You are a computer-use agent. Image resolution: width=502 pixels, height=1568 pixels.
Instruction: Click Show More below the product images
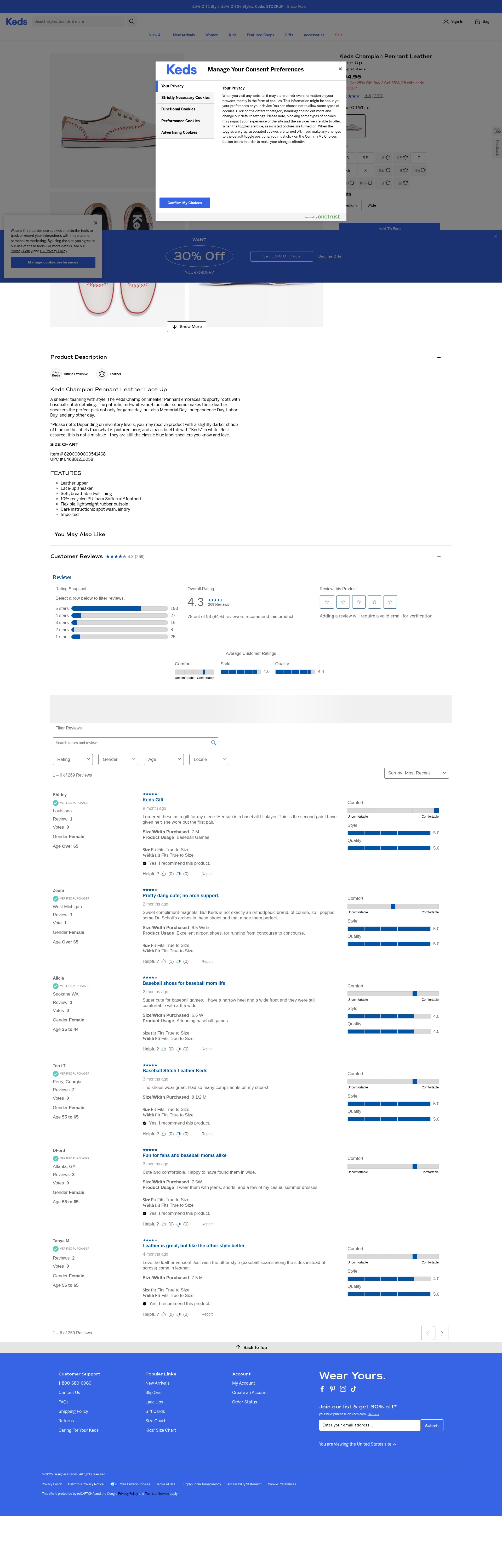187,327
